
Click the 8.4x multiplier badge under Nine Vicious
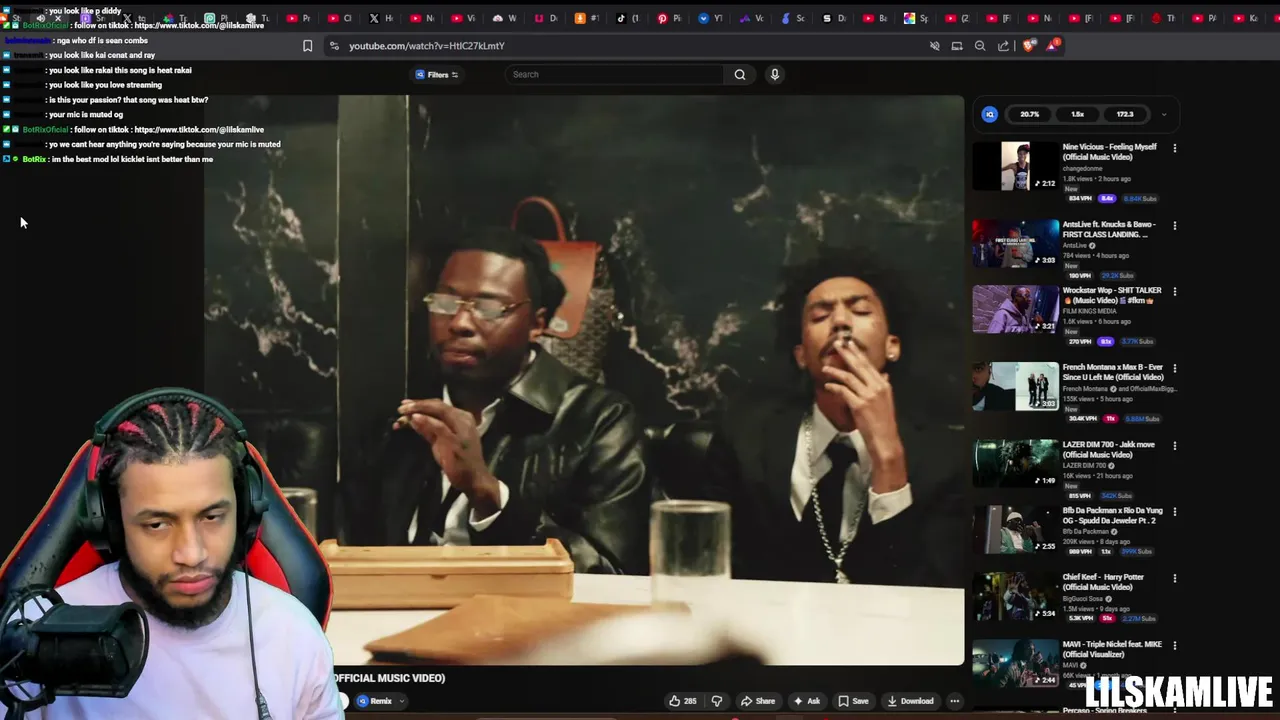point(1107,198)
